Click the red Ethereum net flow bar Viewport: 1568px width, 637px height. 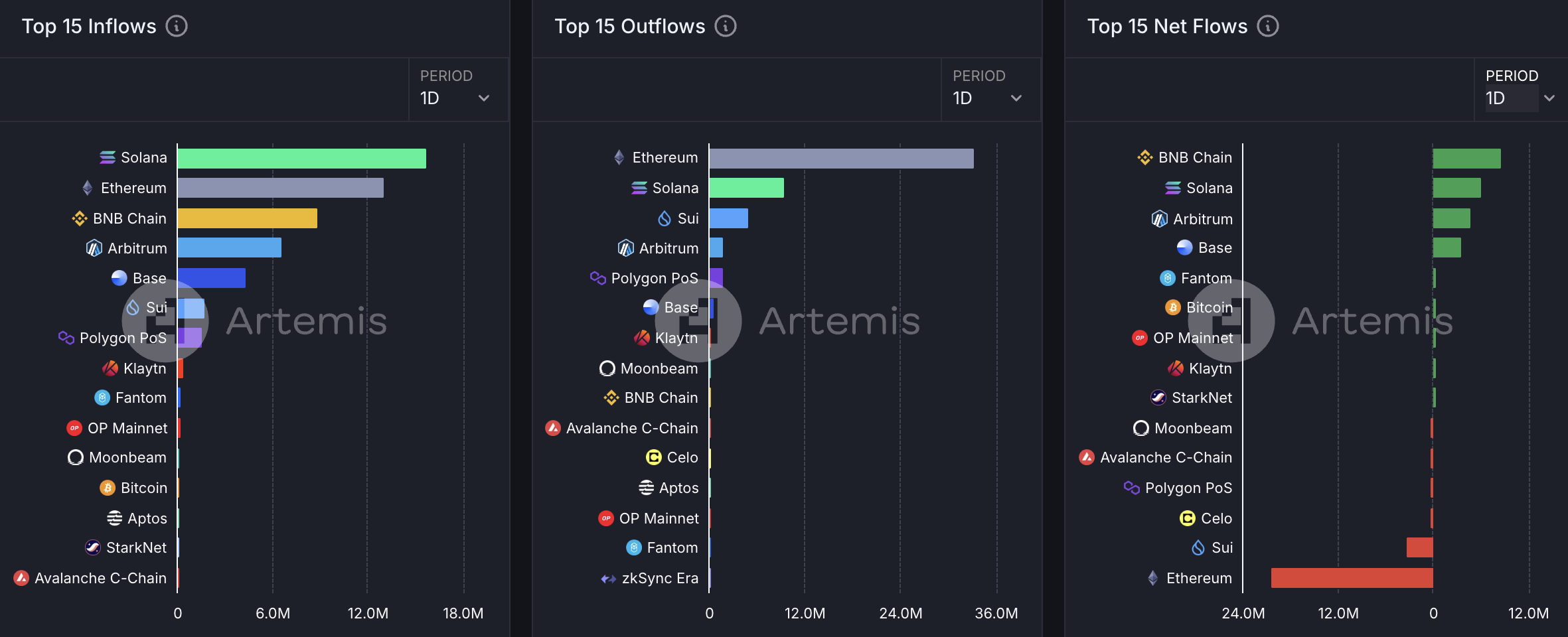(1352, 578)
